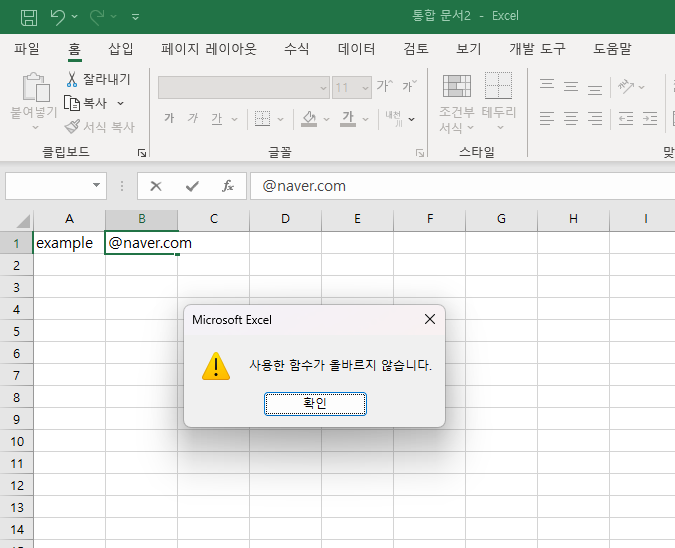Click cell A1 containing example
Viewport: 675px width, 548px height.
coord(69,243)
